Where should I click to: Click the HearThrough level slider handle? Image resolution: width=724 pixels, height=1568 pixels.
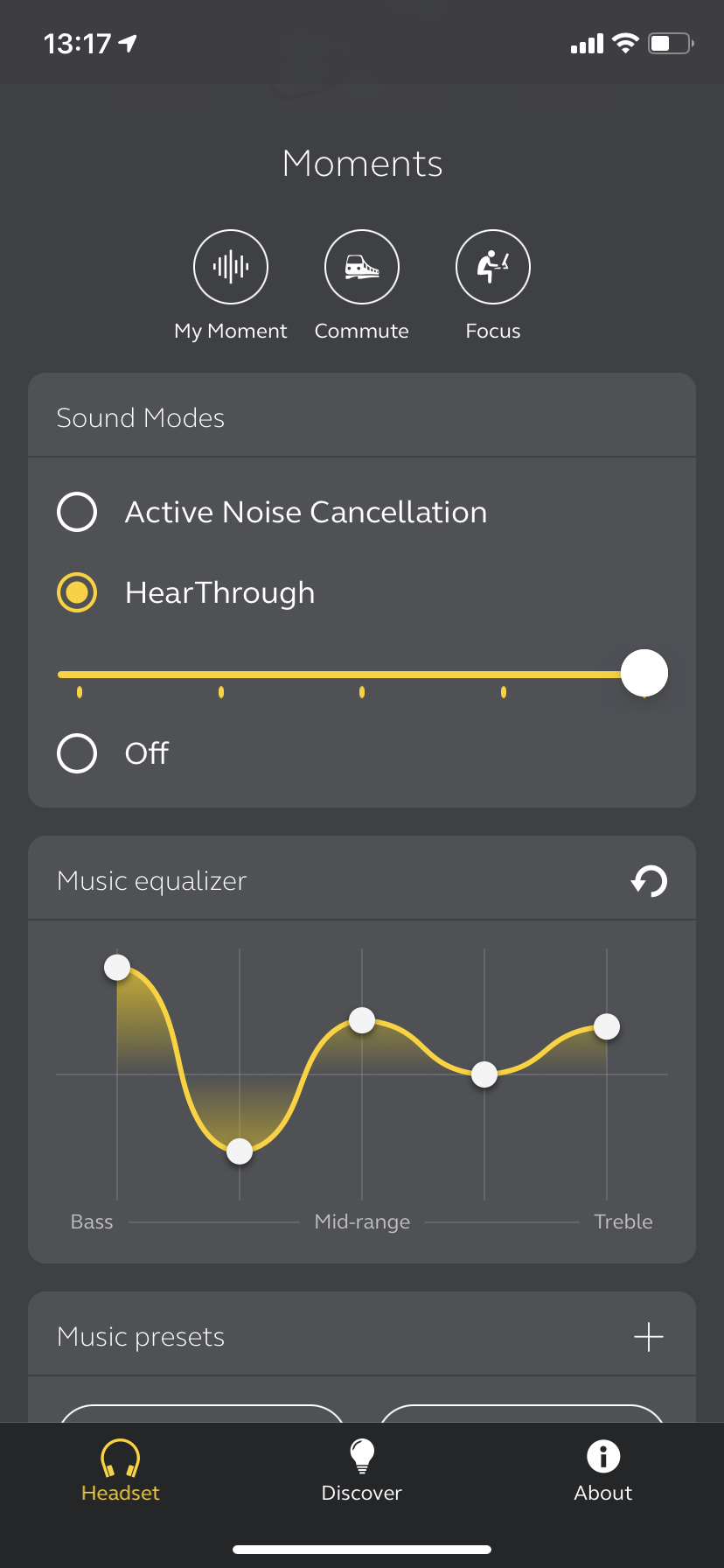644,674
